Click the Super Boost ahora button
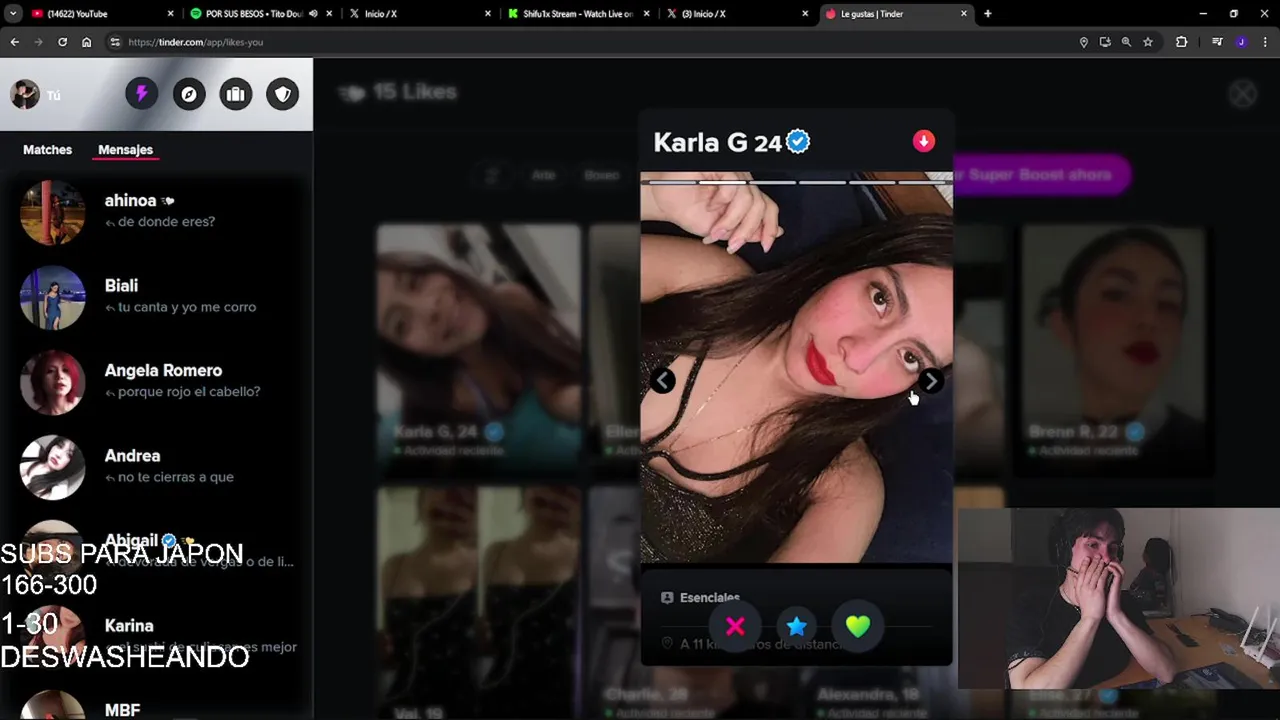This screenshot has height=720, width=1280. click(1041, 175)
